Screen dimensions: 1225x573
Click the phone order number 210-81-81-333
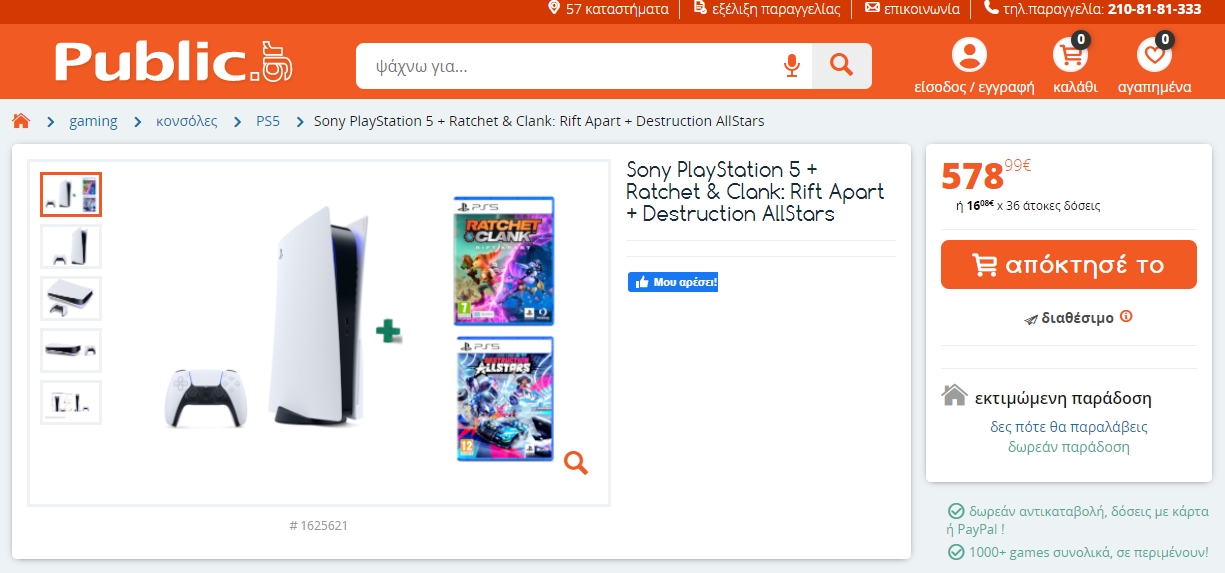point(1154,9)
